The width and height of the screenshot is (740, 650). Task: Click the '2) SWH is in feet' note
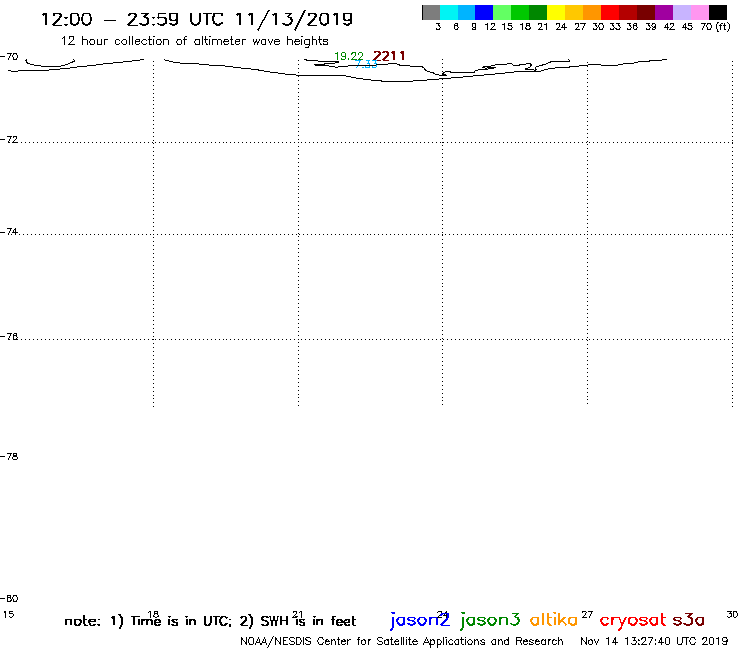pyautogui.click(x=298, y=621)
